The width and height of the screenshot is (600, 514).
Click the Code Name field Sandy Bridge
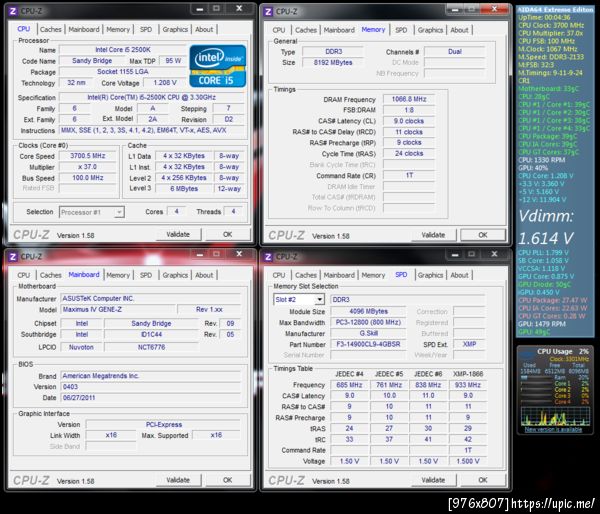tap(92, 61)
